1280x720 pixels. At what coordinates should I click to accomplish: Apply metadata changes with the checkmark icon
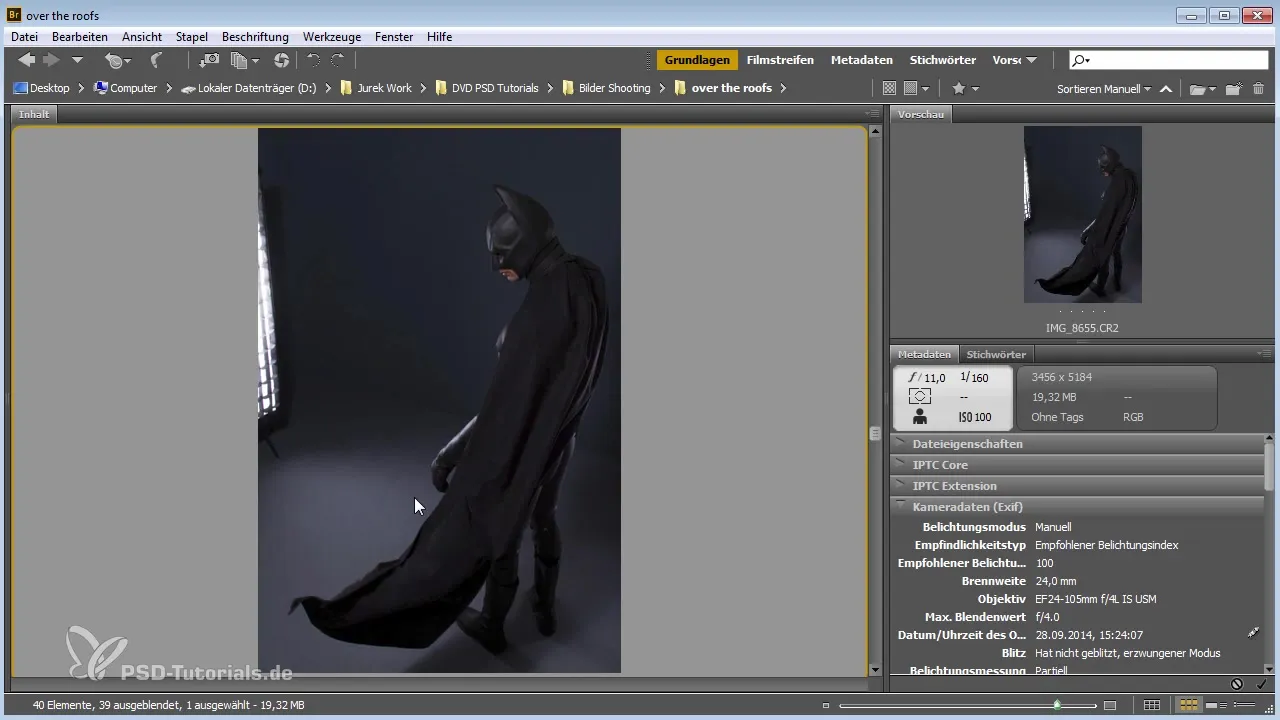(x=1261, y=684)
